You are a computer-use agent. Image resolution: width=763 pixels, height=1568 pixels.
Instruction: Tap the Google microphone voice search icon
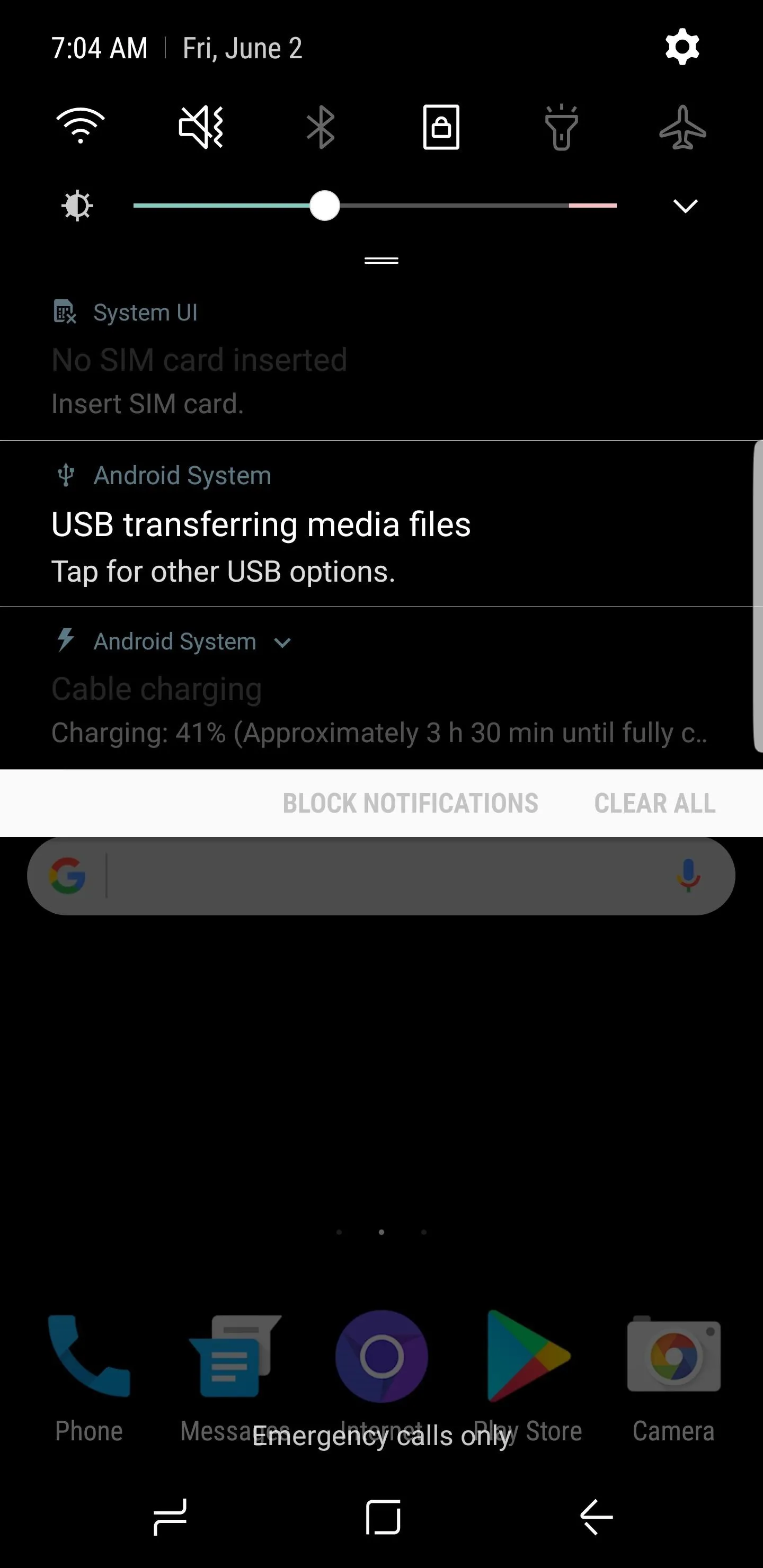pos(688,876)
